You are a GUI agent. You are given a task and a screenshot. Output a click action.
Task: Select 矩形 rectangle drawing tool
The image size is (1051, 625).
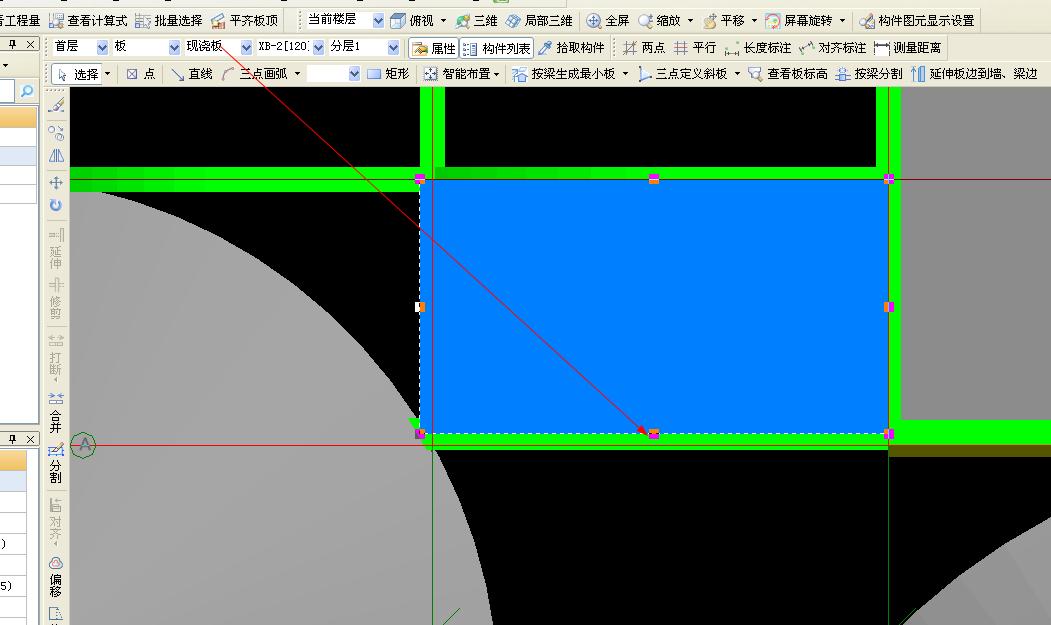(388, 74)
